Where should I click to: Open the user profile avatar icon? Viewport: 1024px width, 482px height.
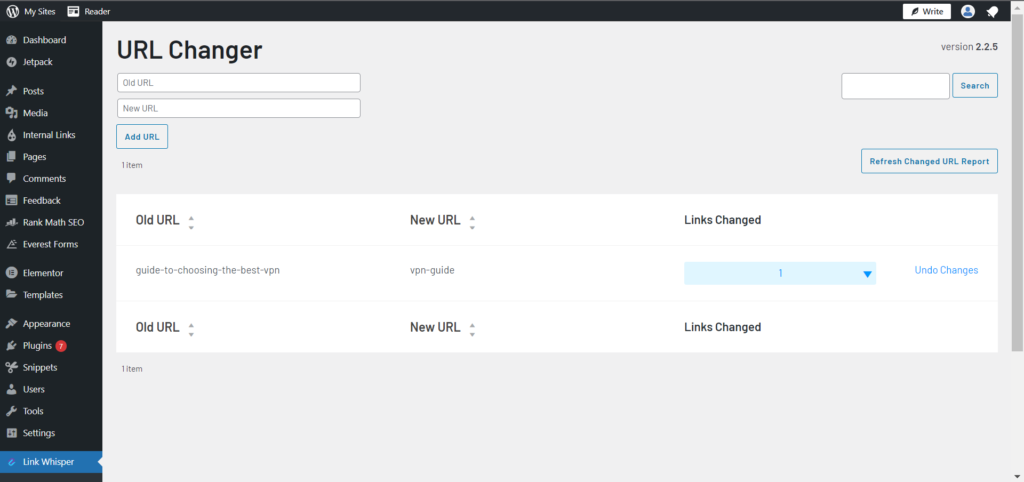click(968, 11)
